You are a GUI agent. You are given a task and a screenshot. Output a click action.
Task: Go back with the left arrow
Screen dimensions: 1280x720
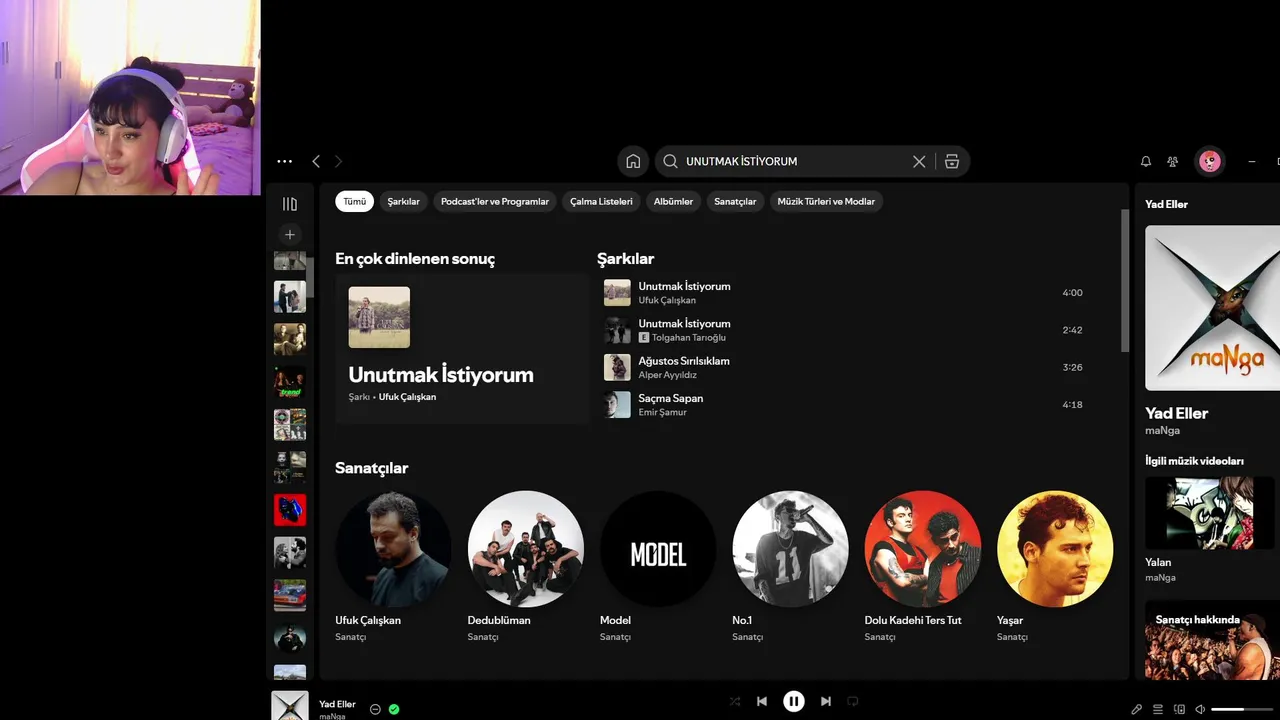click(x=316, y=161)
